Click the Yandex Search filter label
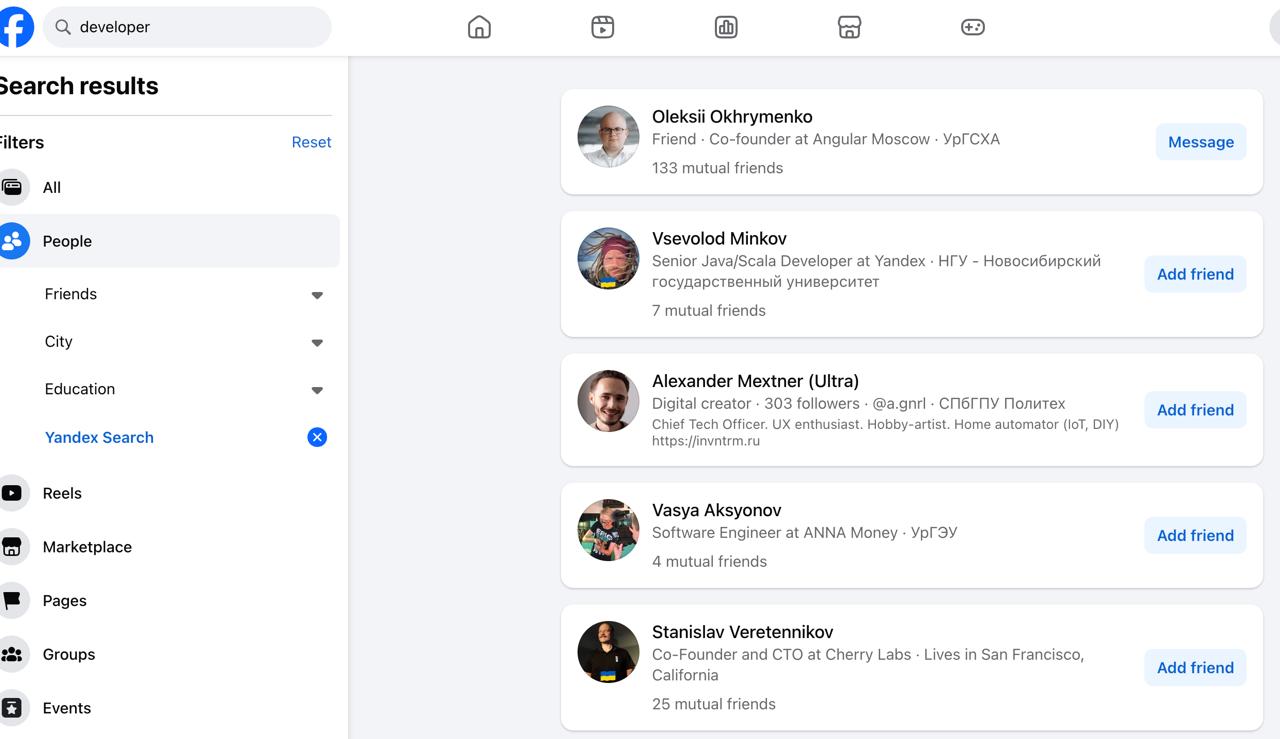The width and height of the screenshot is (1280, 739). pyautogui.click(x=99, y=437)
